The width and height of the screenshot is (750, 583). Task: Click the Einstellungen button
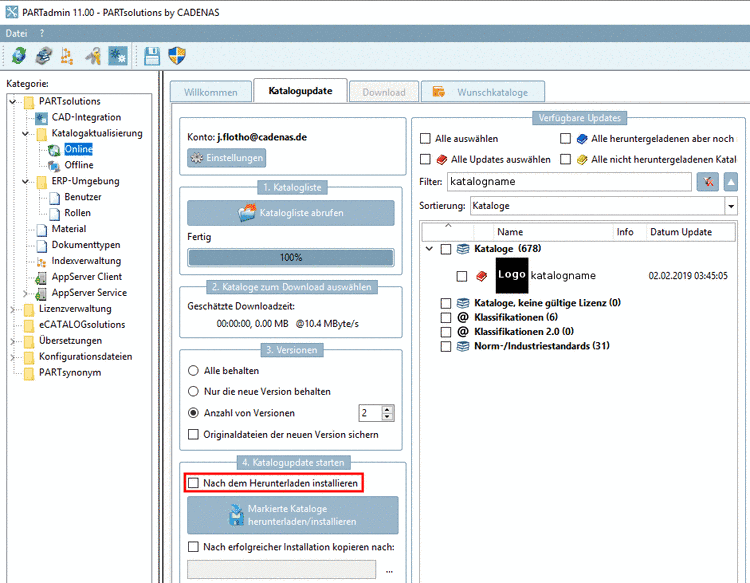pyautogui.click(x=227, y=158)
